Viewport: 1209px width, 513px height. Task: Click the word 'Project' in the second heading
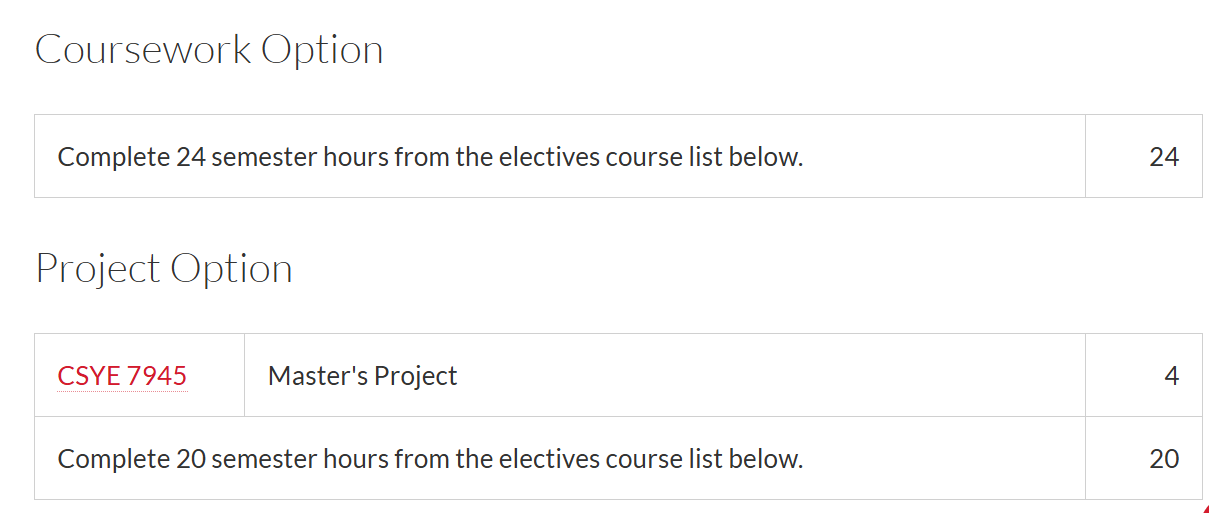(98, 270)
